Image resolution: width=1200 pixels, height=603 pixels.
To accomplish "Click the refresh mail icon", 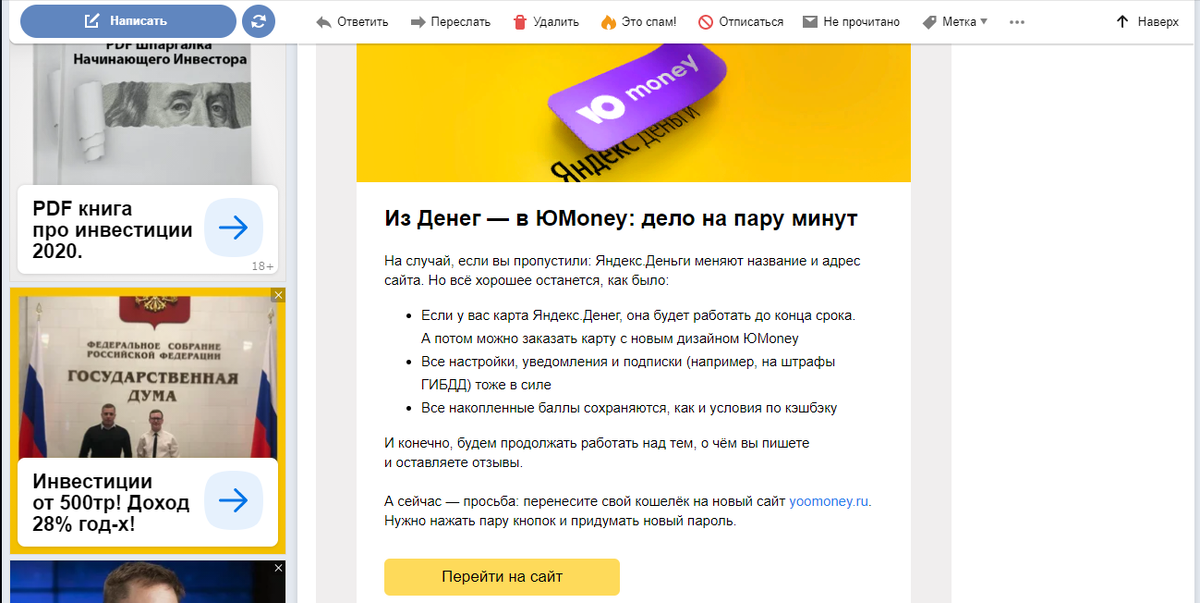I will (258, 20).
